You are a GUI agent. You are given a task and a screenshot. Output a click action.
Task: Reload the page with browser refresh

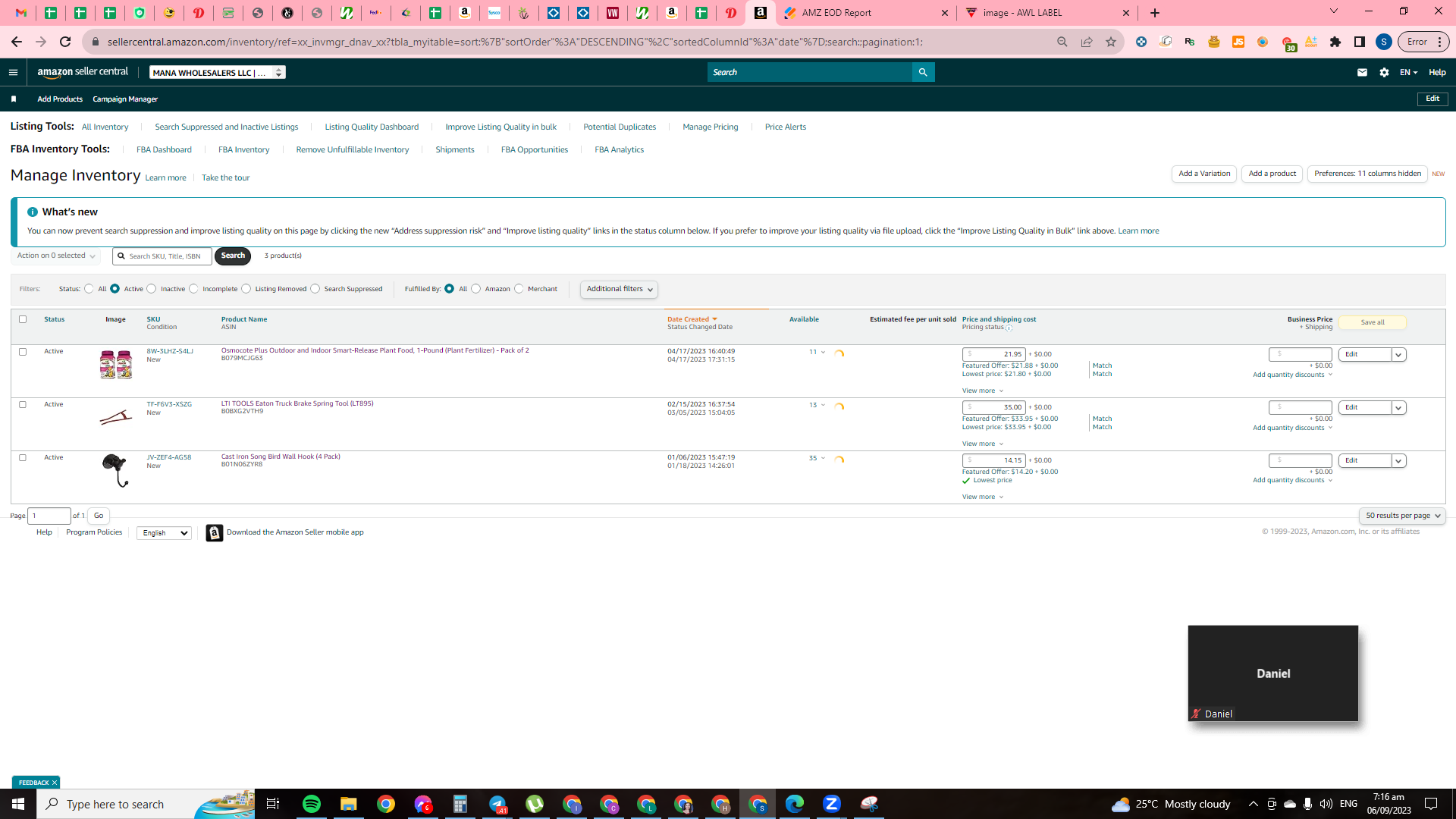[x=65, y=42]
